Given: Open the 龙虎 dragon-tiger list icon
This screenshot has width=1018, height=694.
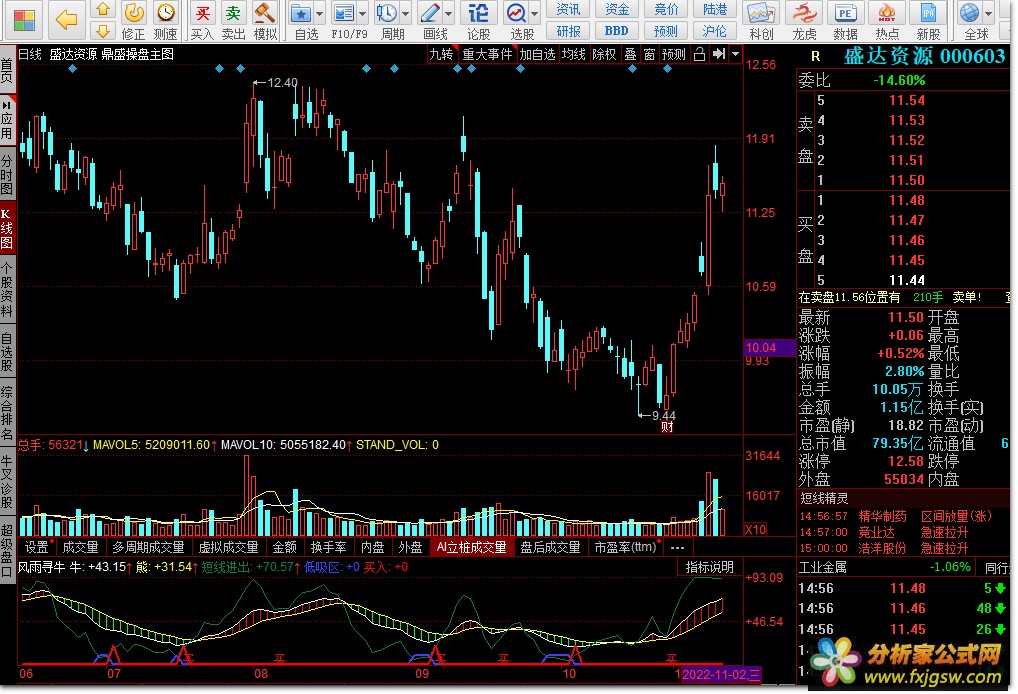Looking at the screenshot, I should point(804,21).
